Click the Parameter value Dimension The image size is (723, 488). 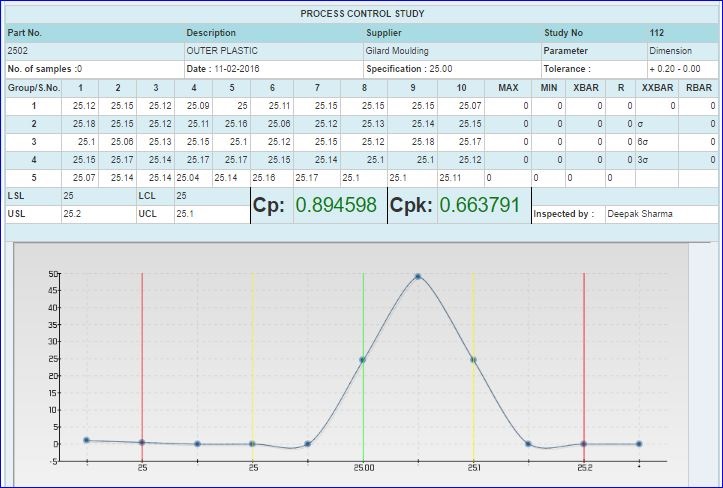pos(680,50)
